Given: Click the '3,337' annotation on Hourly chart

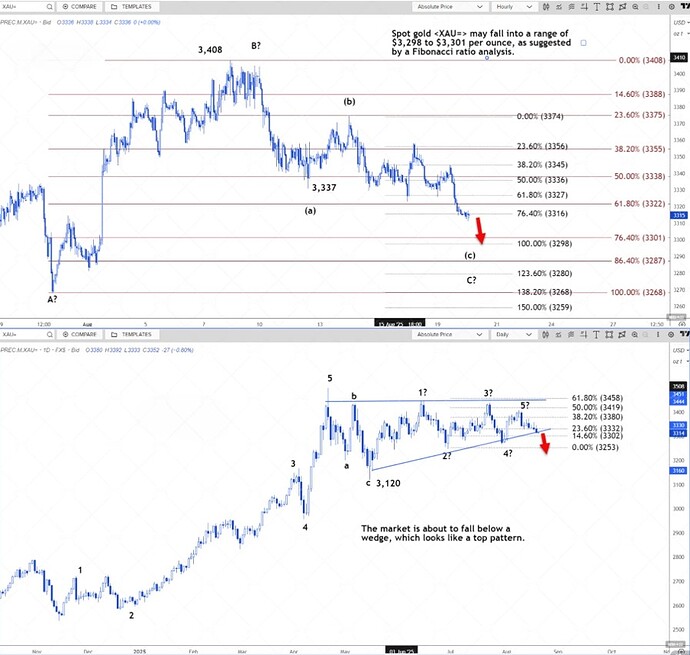Looking at the screenshot, I should click(x=324, y=188).
